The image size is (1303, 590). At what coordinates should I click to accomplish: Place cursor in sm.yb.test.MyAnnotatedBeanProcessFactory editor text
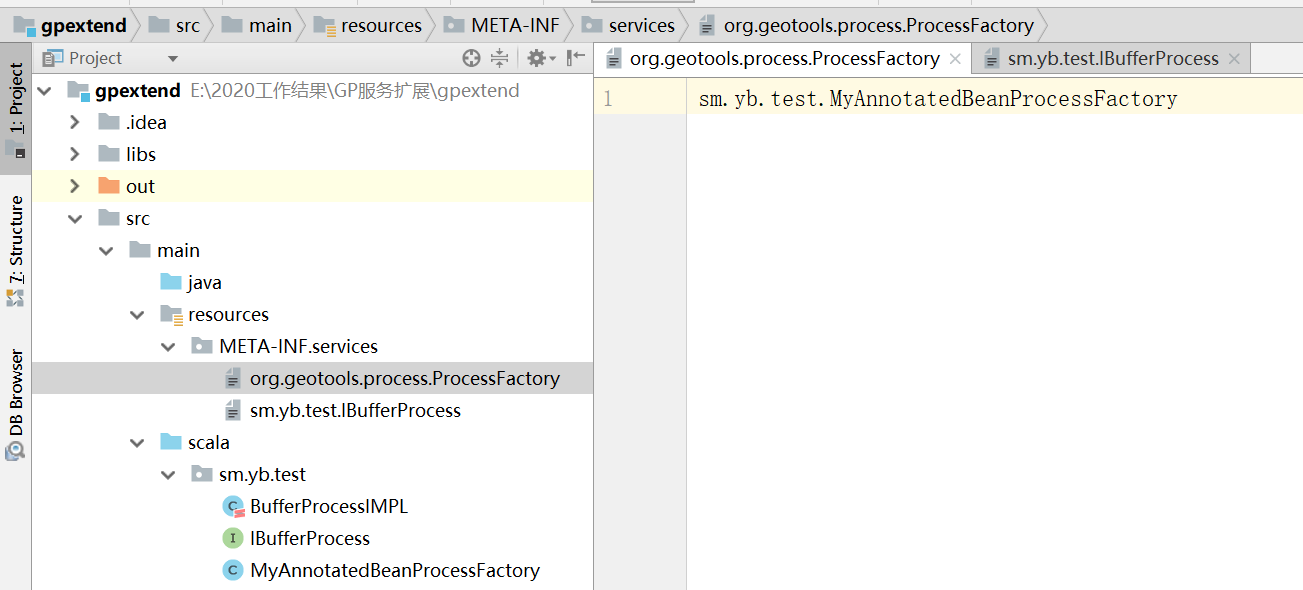pyautogui.click(x=938, y=99)
